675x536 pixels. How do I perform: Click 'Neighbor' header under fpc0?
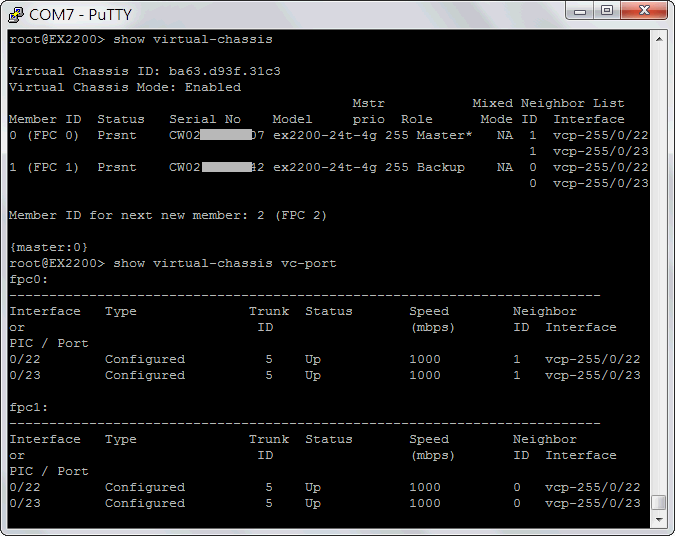(545, 311)
